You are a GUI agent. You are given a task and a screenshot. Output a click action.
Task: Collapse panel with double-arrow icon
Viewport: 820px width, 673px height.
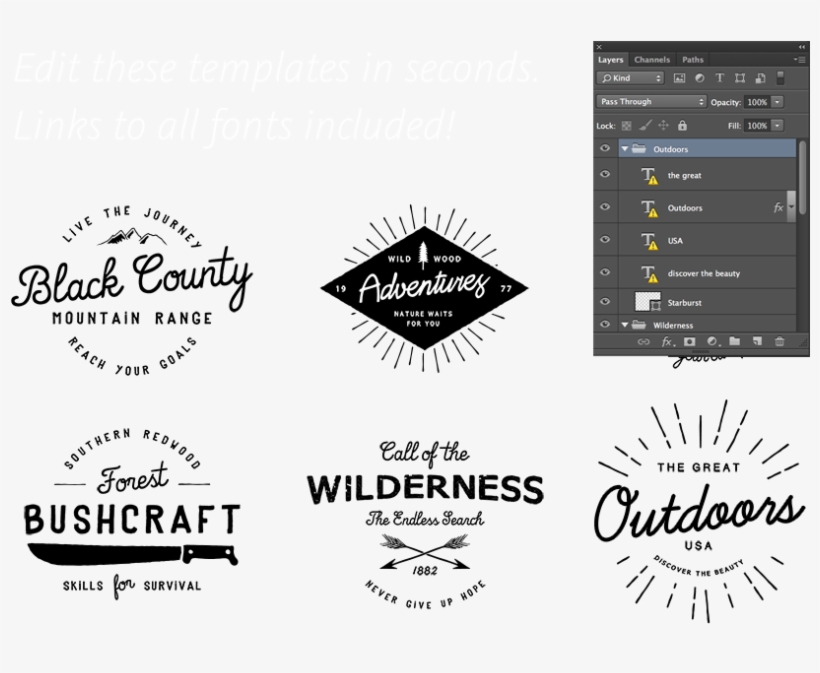pyautogui.click(x=802, y=47)
